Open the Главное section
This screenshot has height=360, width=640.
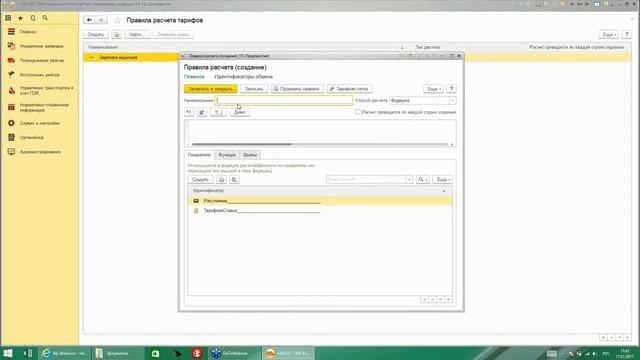pyautogui.click(x=28, y=32)
